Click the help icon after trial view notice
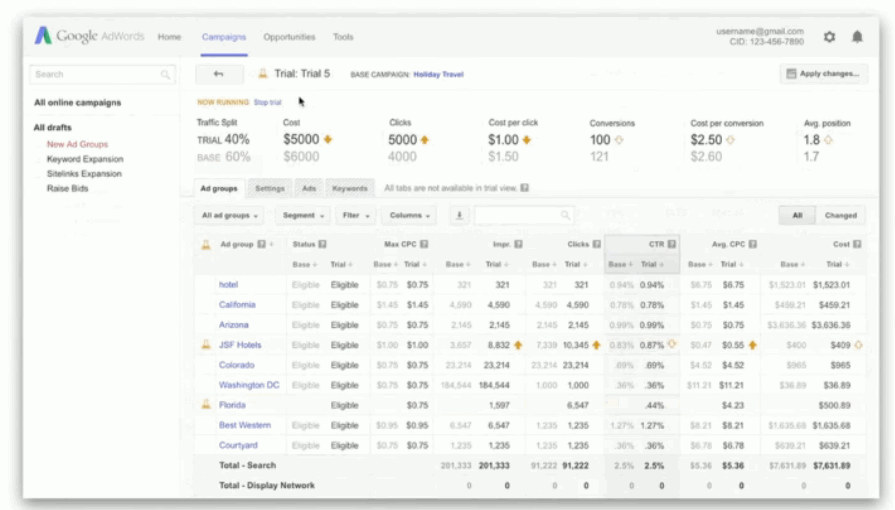The height and width of the screenshot is (510, 895). [x=525, y=188]
